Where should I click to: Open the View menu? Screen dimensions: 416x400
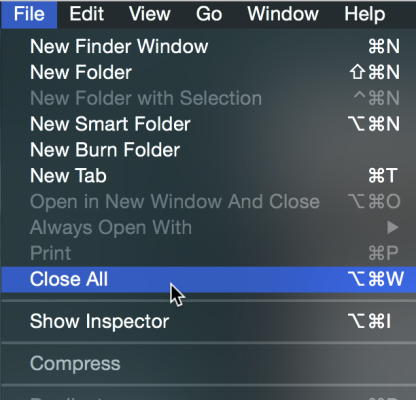(149, 14)
